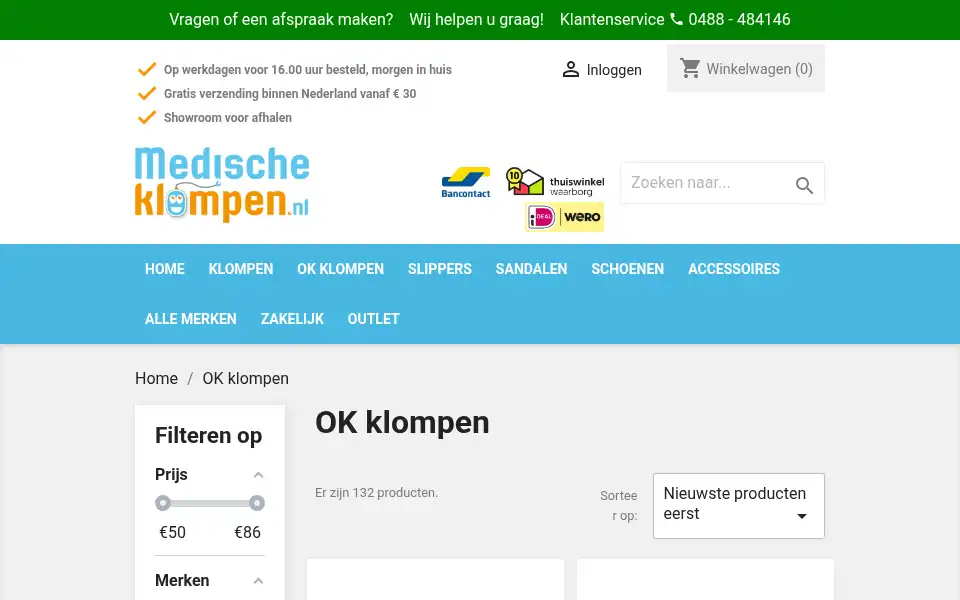The image size is (960, 600).
Task: Click the 'OK klompen' page heading
Action: point(402,422)
